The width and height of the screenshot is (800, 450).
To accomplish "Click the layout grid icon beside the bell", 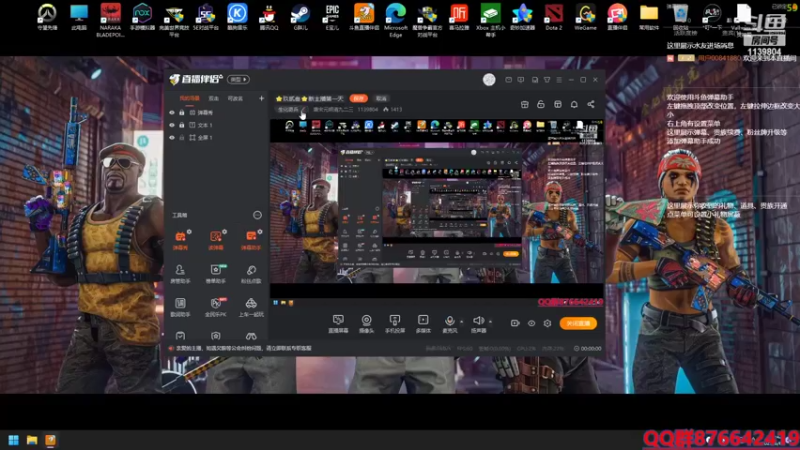I will click(x=558, y=104).
